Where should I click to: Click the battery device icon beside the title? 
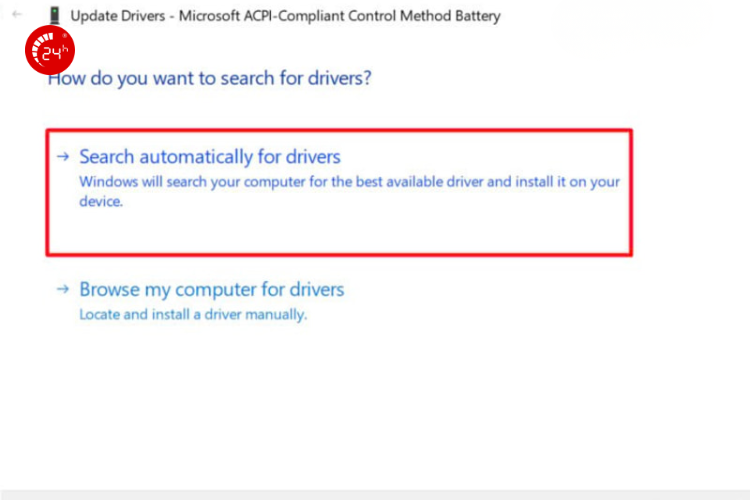(x=53, y=16)
